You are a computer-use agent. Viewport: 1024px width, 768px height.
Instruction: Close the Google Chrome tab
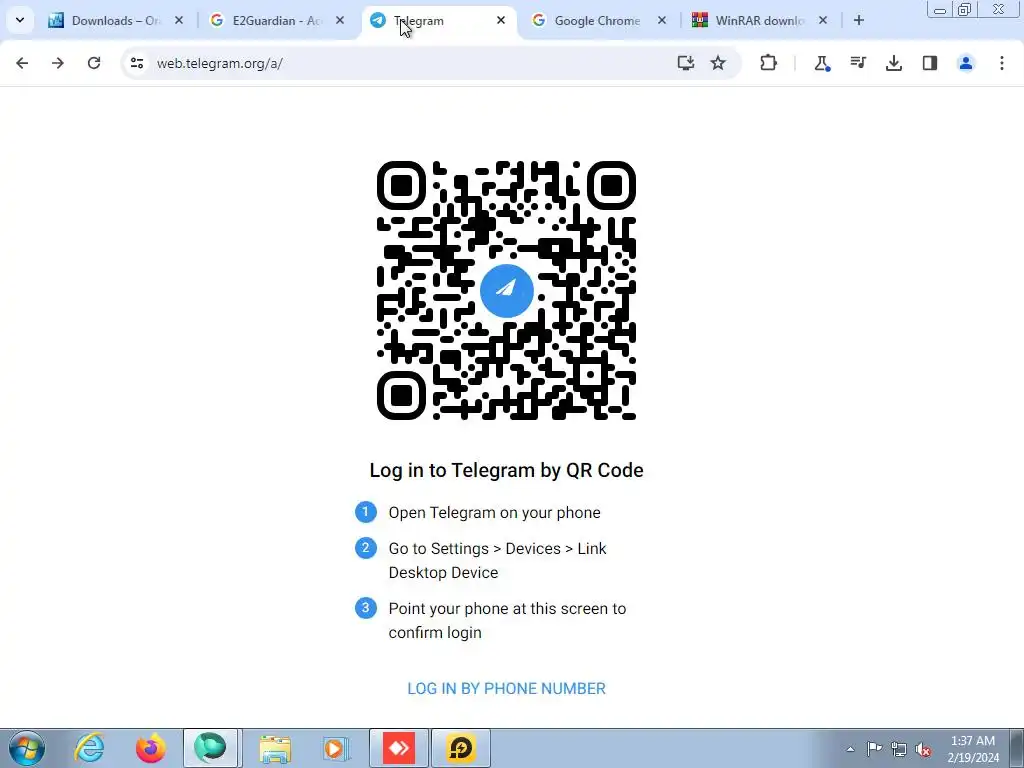pyautogui.click(x=662, y=21)
